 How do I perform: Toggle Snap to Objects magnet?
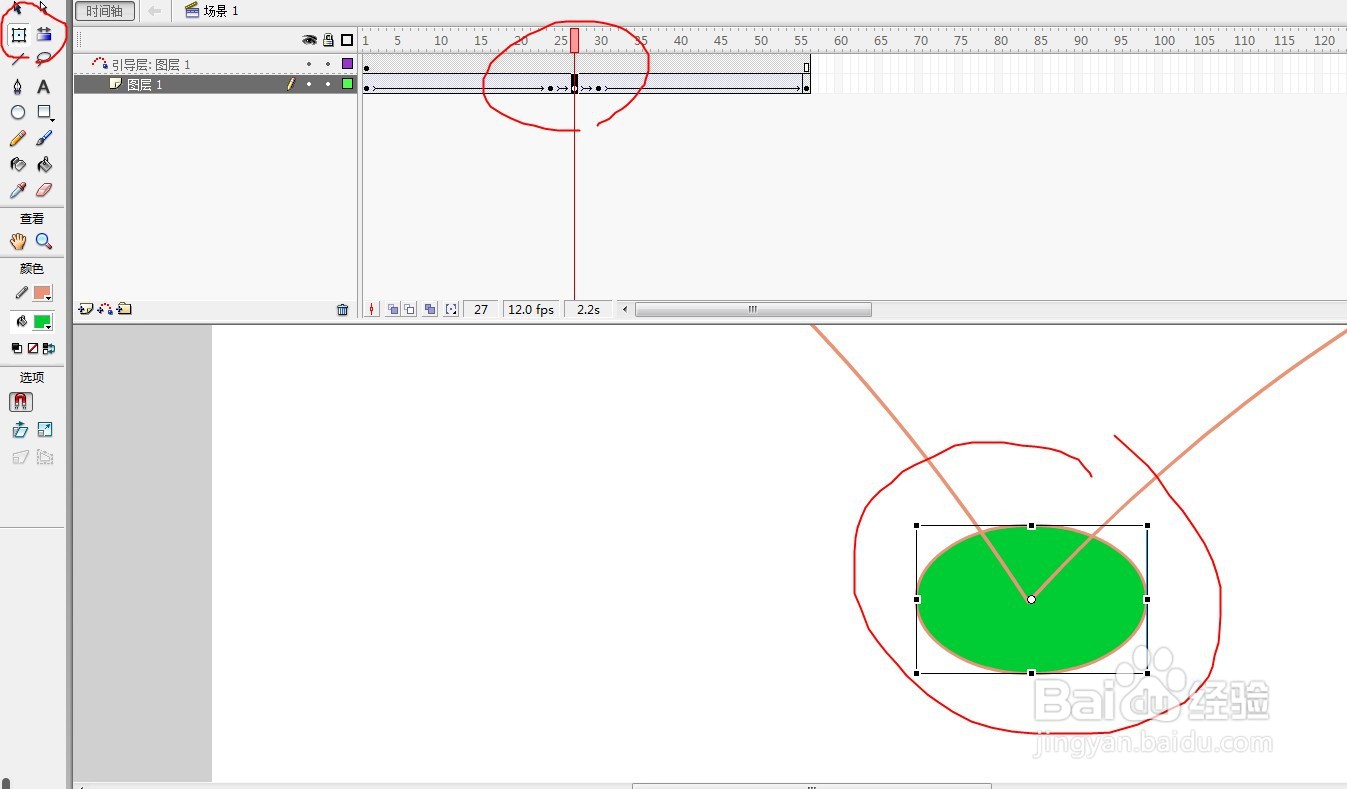click(20, 401)
